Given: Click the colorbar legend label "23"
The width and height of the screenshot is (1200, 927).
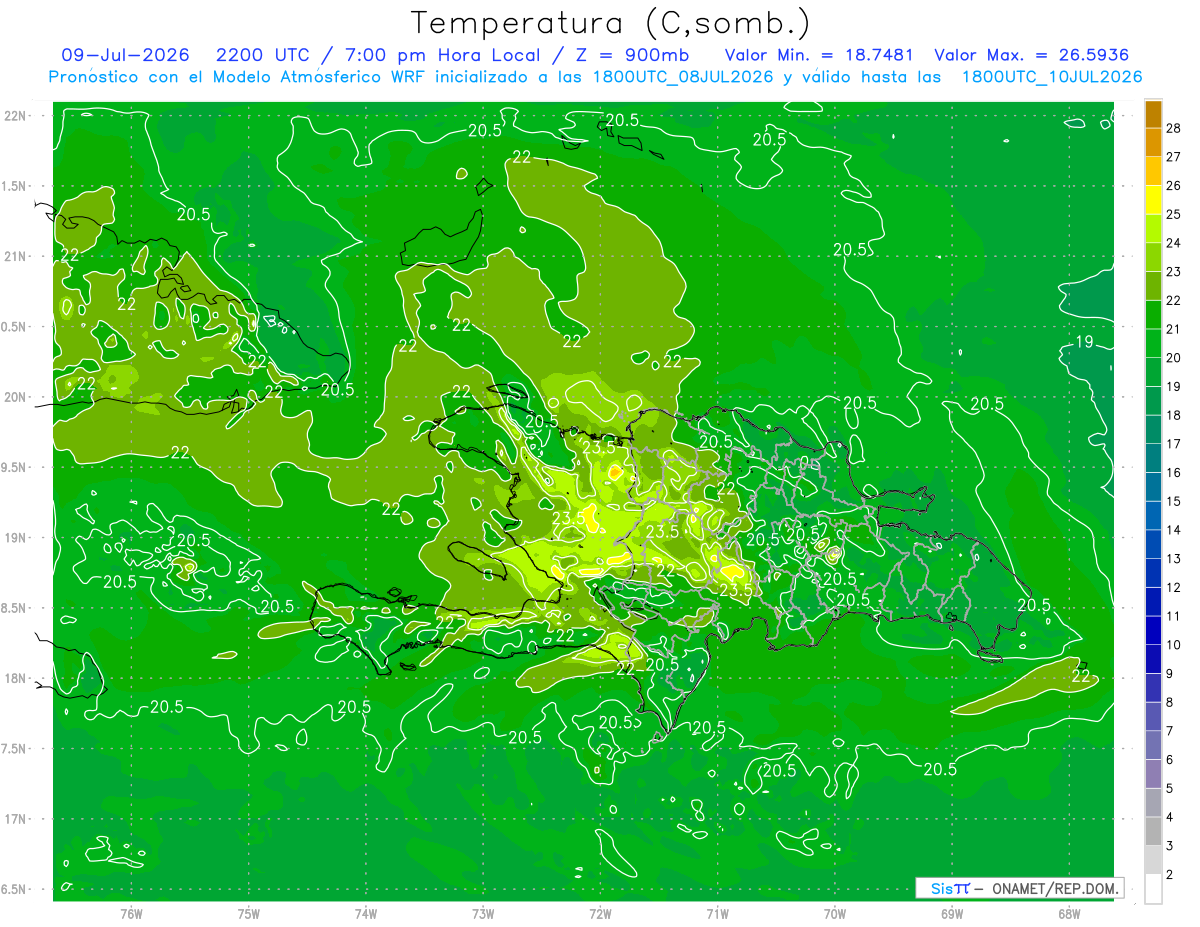Looking at the screenshot, I should pyautogui.click(x=1174, y=271).
